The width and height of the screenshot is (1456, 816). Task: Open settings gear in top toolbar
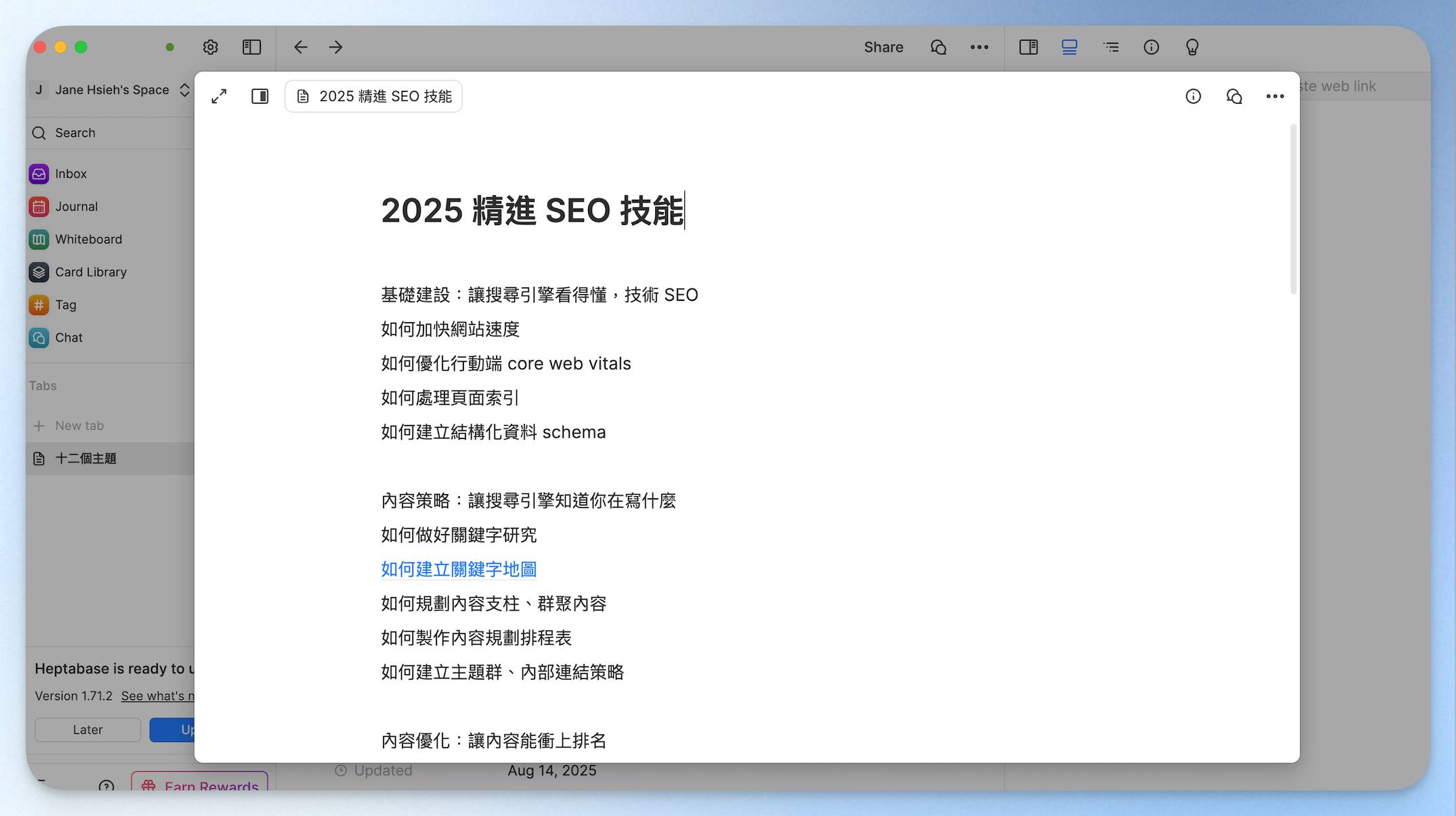click(x=210, y=47)
